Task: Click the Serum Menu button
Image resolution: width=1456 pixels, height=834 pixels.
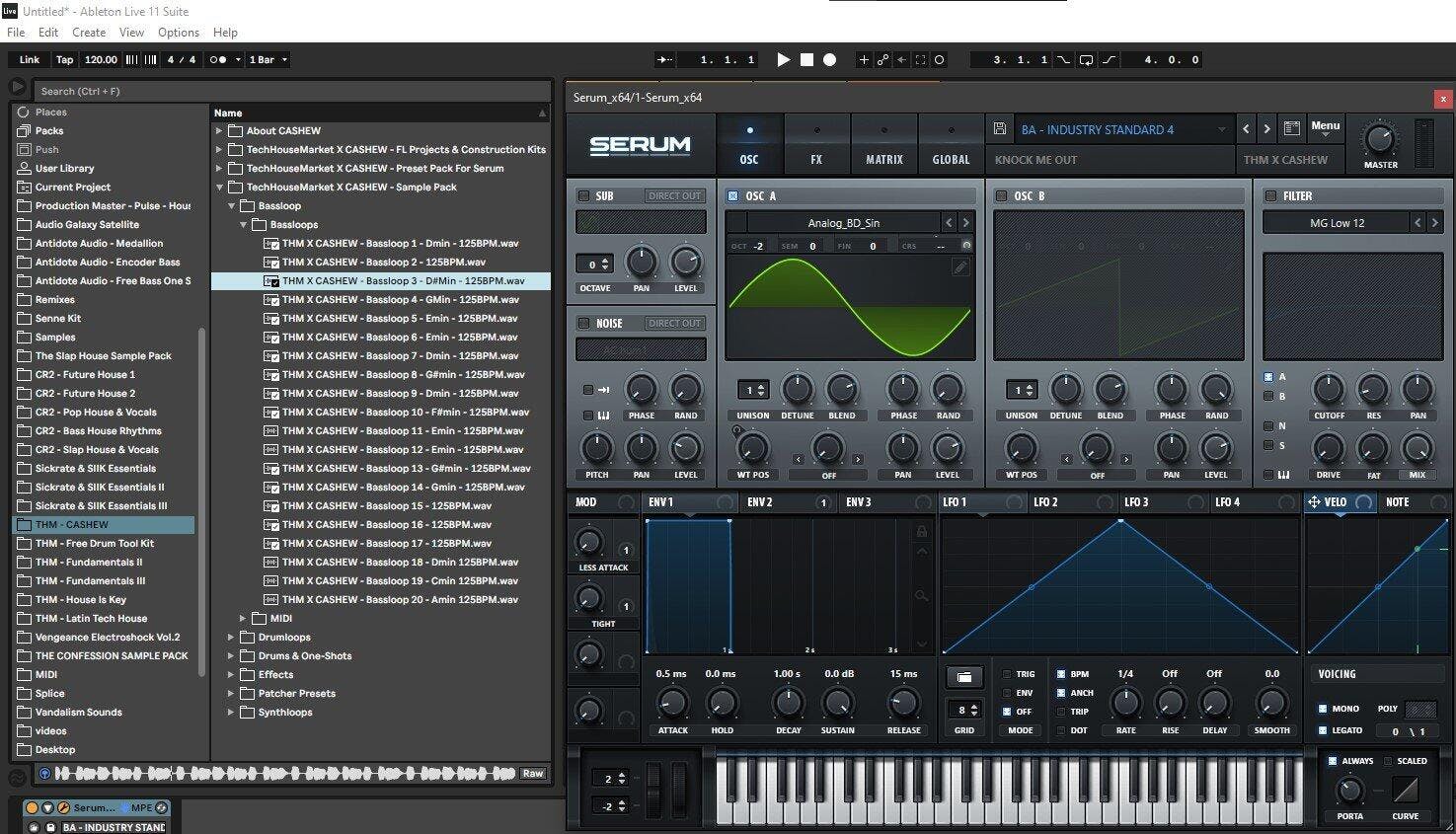Action: point(1325,126)
